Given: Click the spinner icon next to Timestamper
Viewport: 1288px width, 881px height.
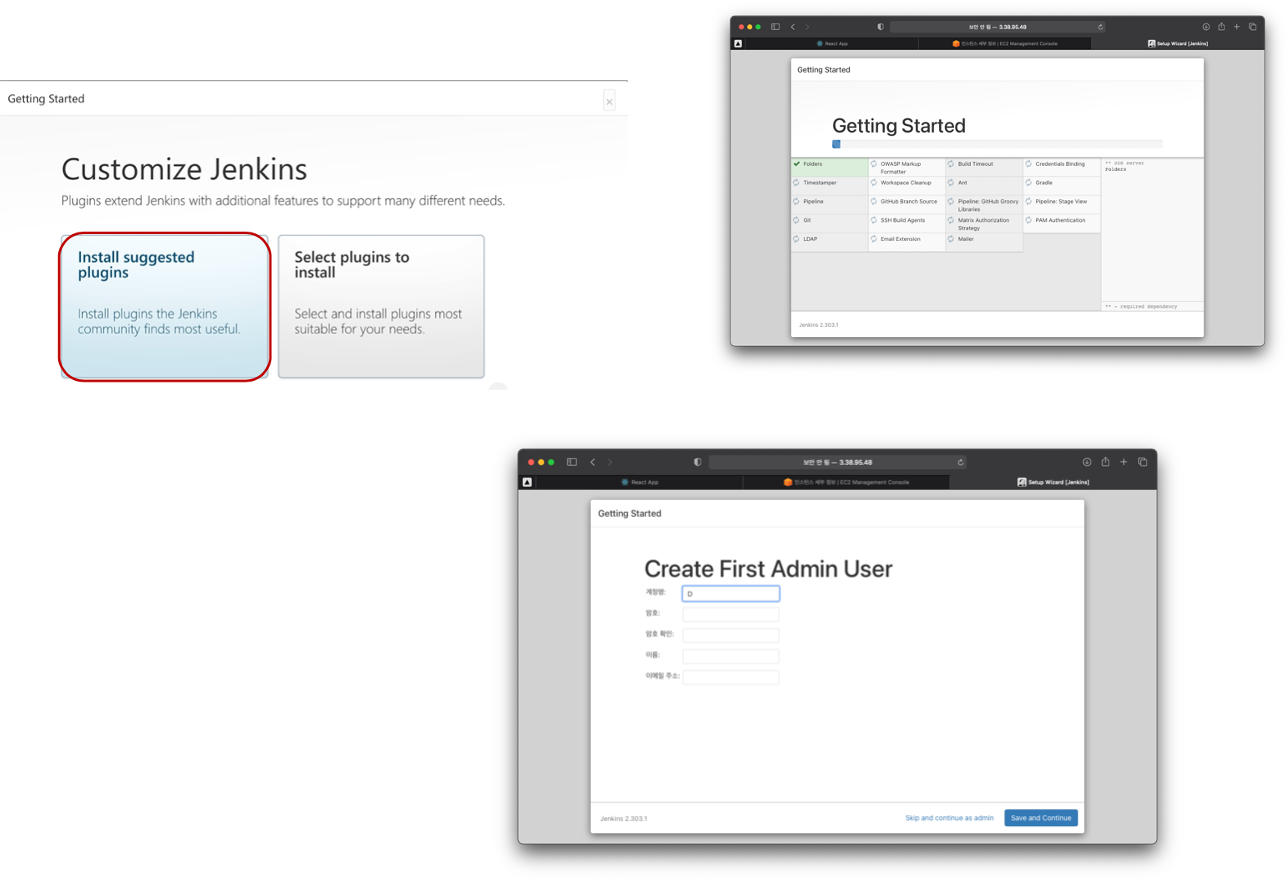Looking at the screenshot, I should [797, 183].
